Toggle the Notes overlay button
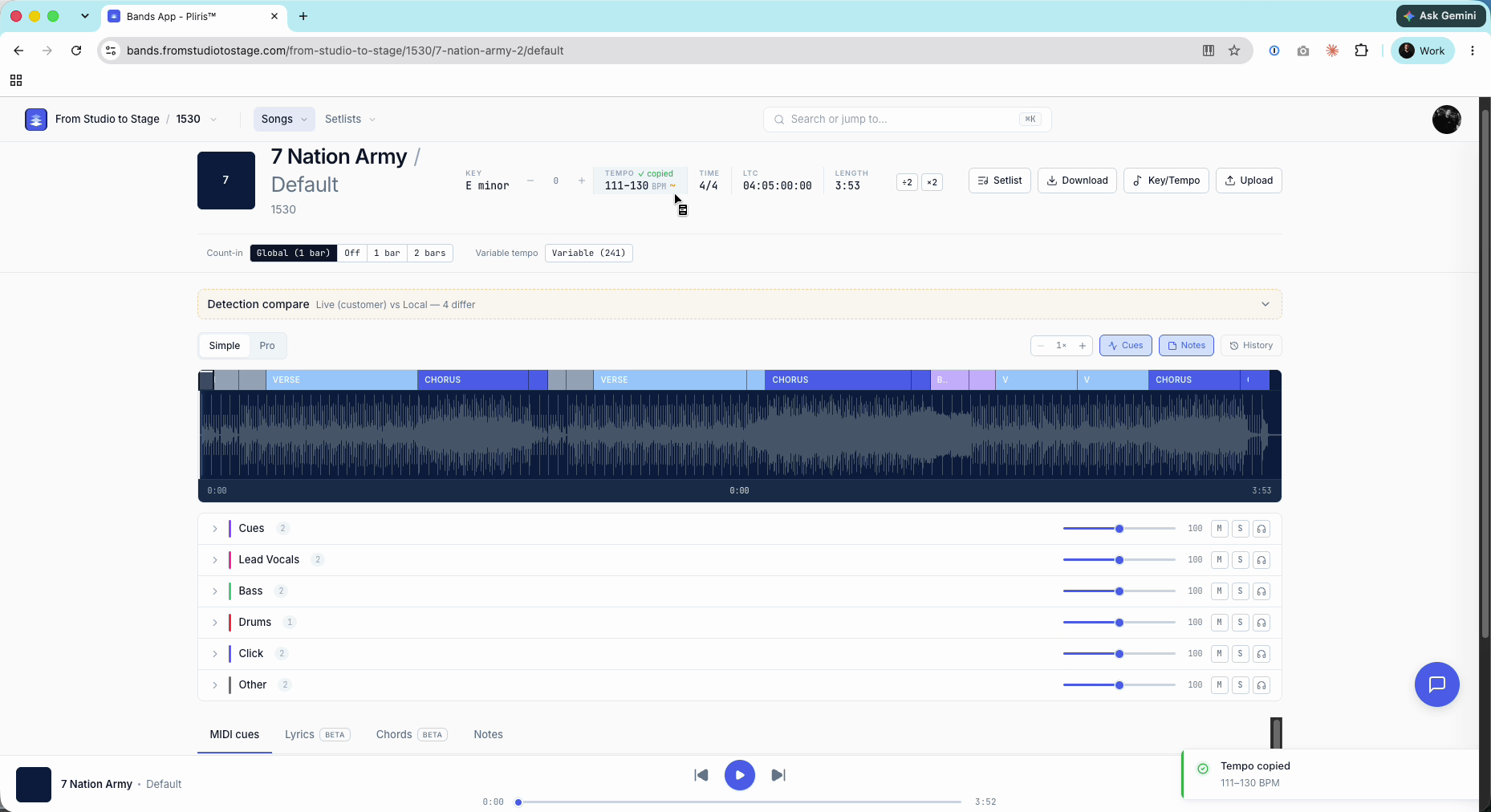Viewport: 1491px width, 812px height. pyautogui.click(x=1186, y=346)
